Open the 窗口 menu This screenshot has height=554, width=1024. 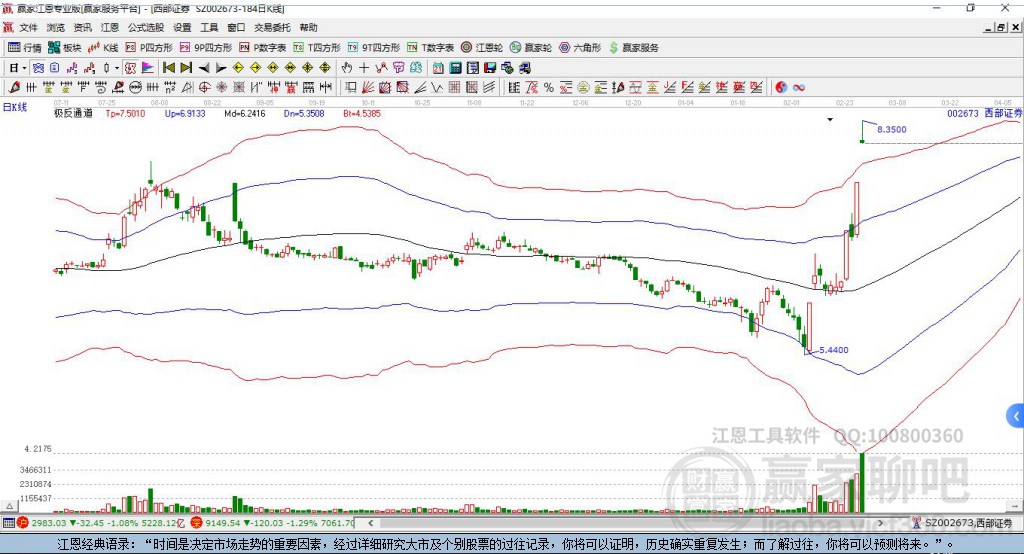(x=236, y=27)
